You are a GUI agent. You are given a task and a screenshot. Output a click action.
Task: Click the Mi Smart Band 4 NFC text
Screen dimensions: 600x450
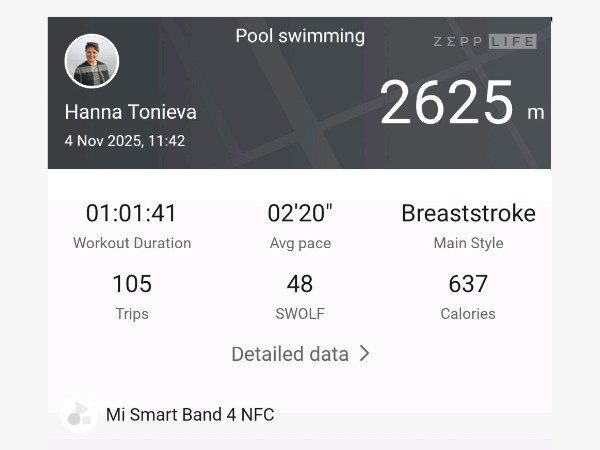pyautogui.click(x=190, y=414)
